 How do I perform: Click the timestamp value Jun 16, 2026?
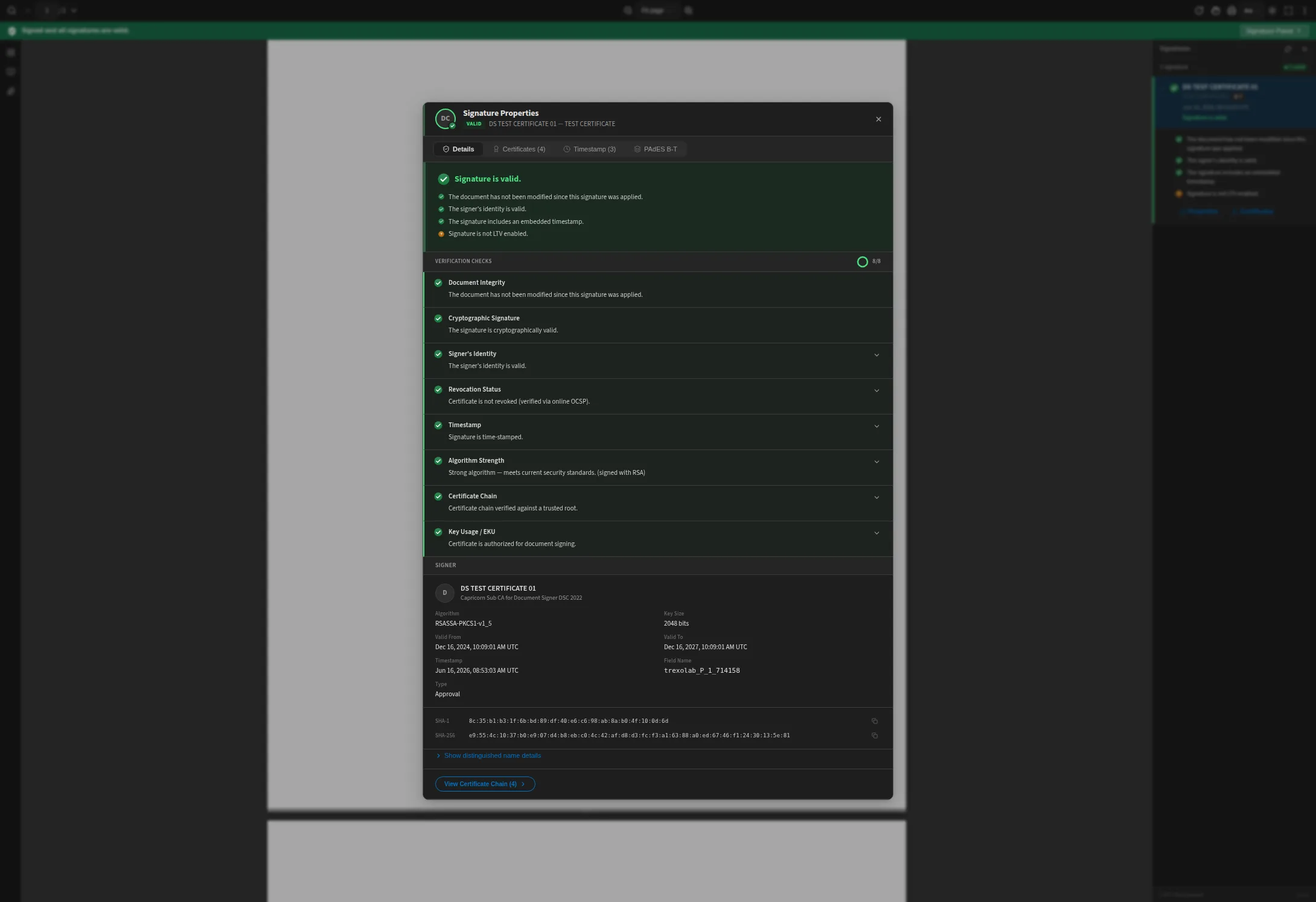click(x=476, y=670)
